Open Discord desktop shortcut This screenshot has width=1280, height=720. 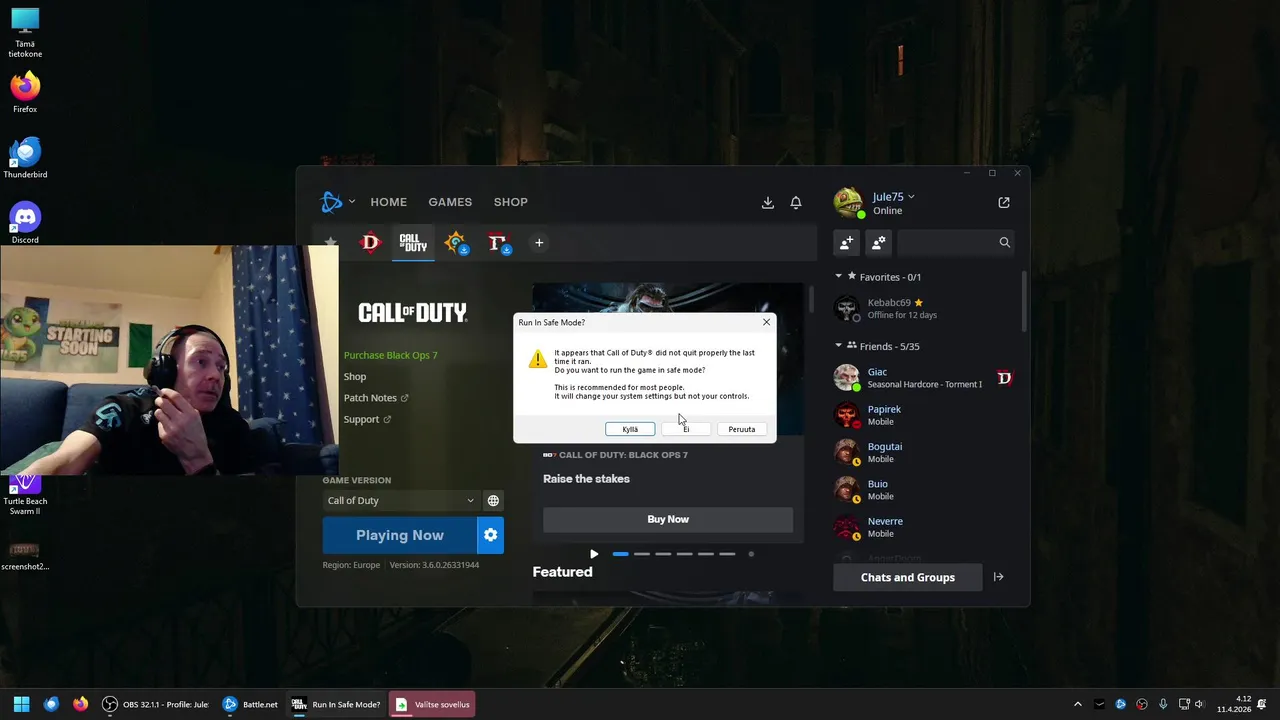point(25,223)
